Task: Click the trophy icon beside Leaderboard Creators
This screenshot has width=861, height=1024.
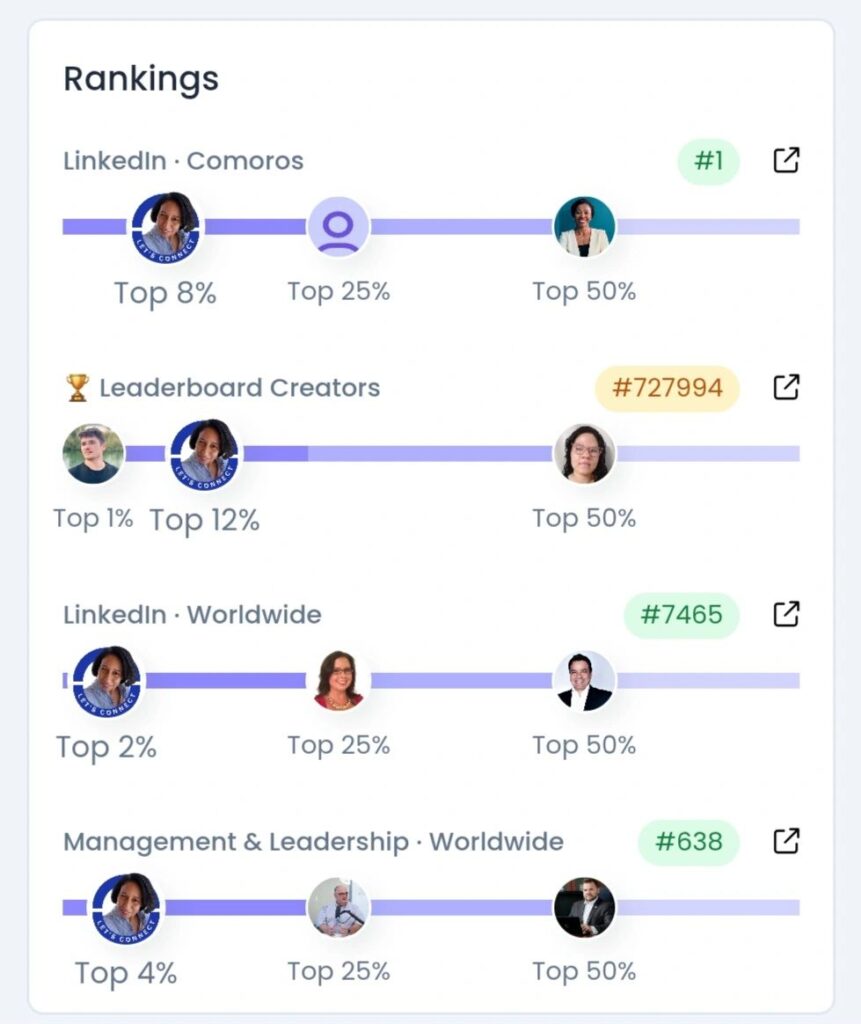Action: (x=77, y=387)
